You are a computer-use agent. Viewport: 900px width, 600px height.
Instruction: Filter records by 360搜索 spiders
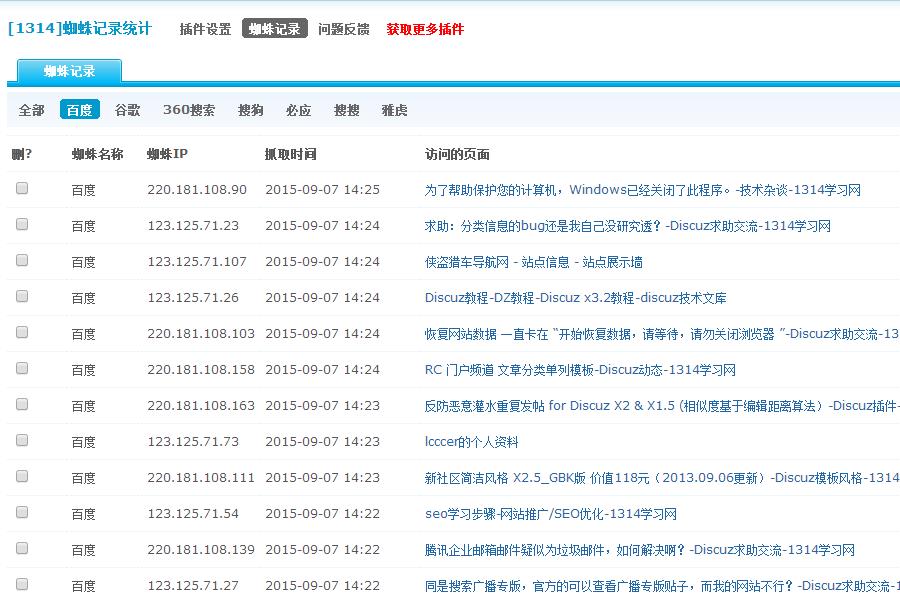pos(189,110)
